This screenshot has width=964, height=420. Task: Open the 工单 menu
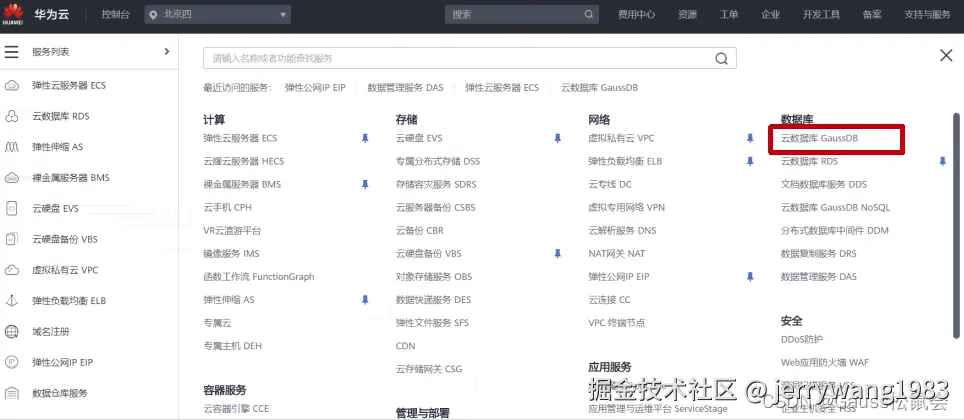(729, 15)
